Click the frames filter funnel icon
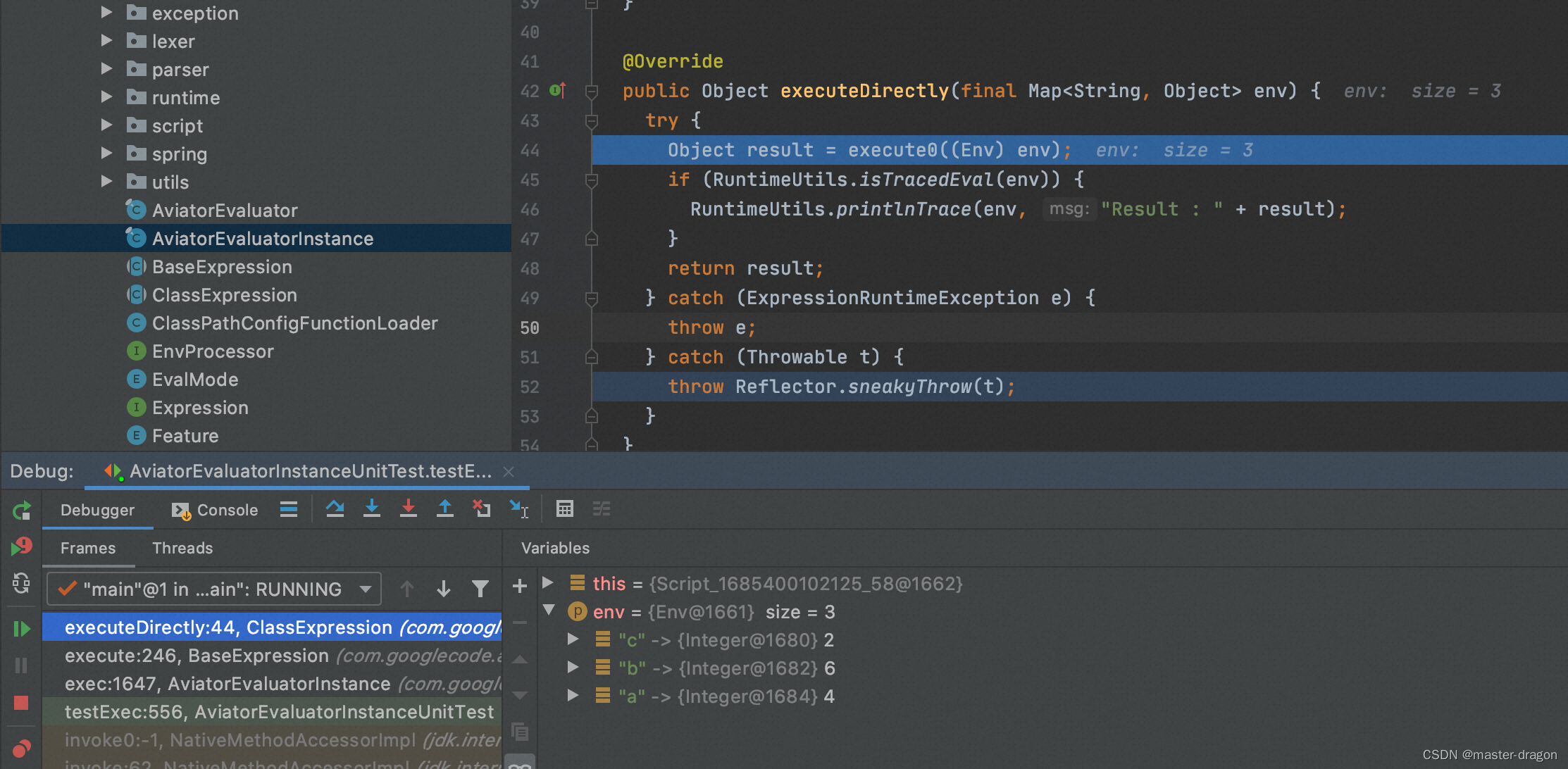 [x=480, y=589]
